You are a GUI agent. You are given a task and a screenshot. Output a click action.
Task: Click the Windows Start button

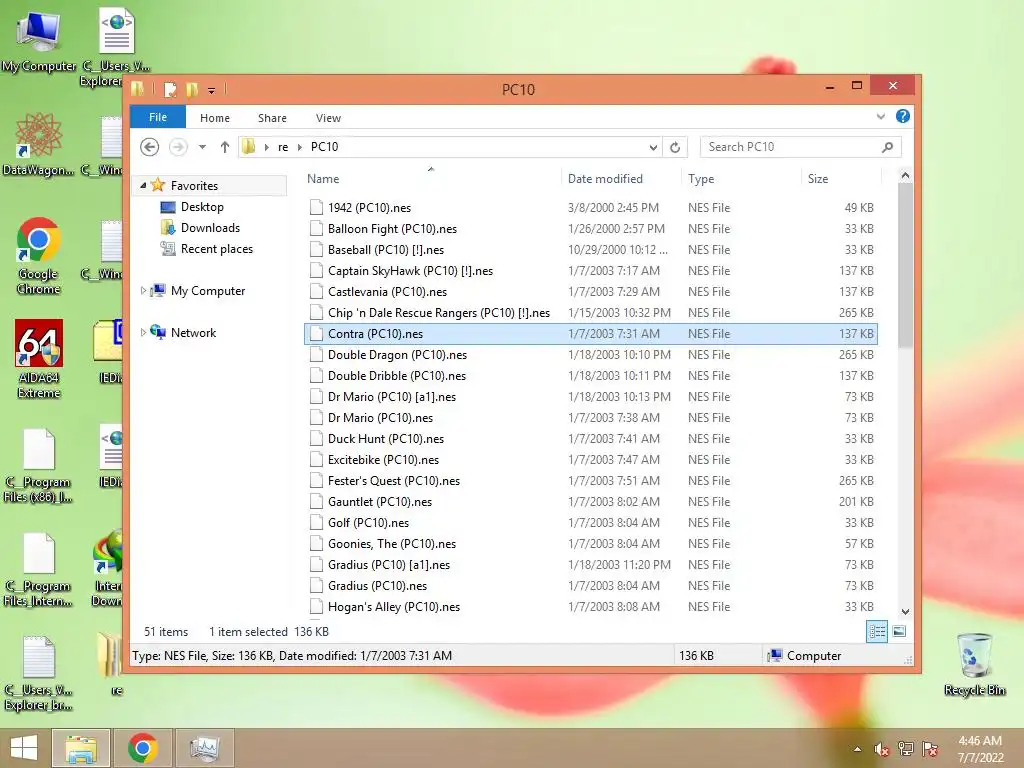click(24, 748)
